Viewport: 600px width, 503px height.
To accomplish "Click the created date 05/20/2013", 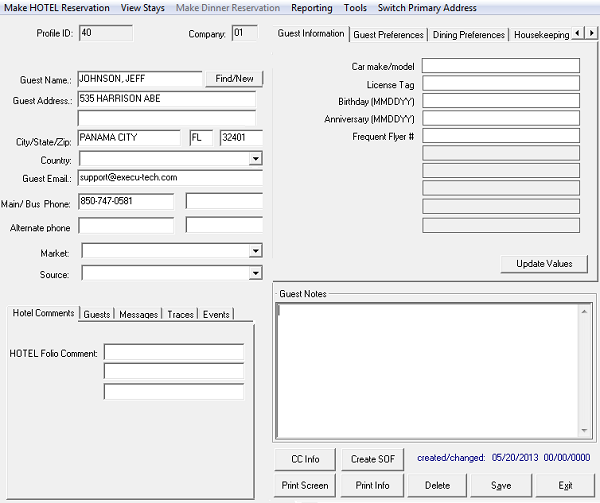I will pos(515,457).
